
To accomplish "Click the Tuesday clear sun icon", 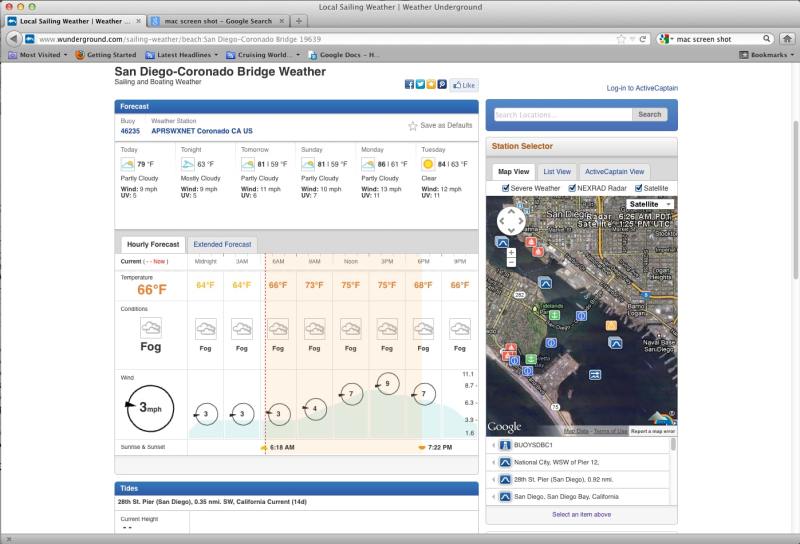I will [428, 164].
